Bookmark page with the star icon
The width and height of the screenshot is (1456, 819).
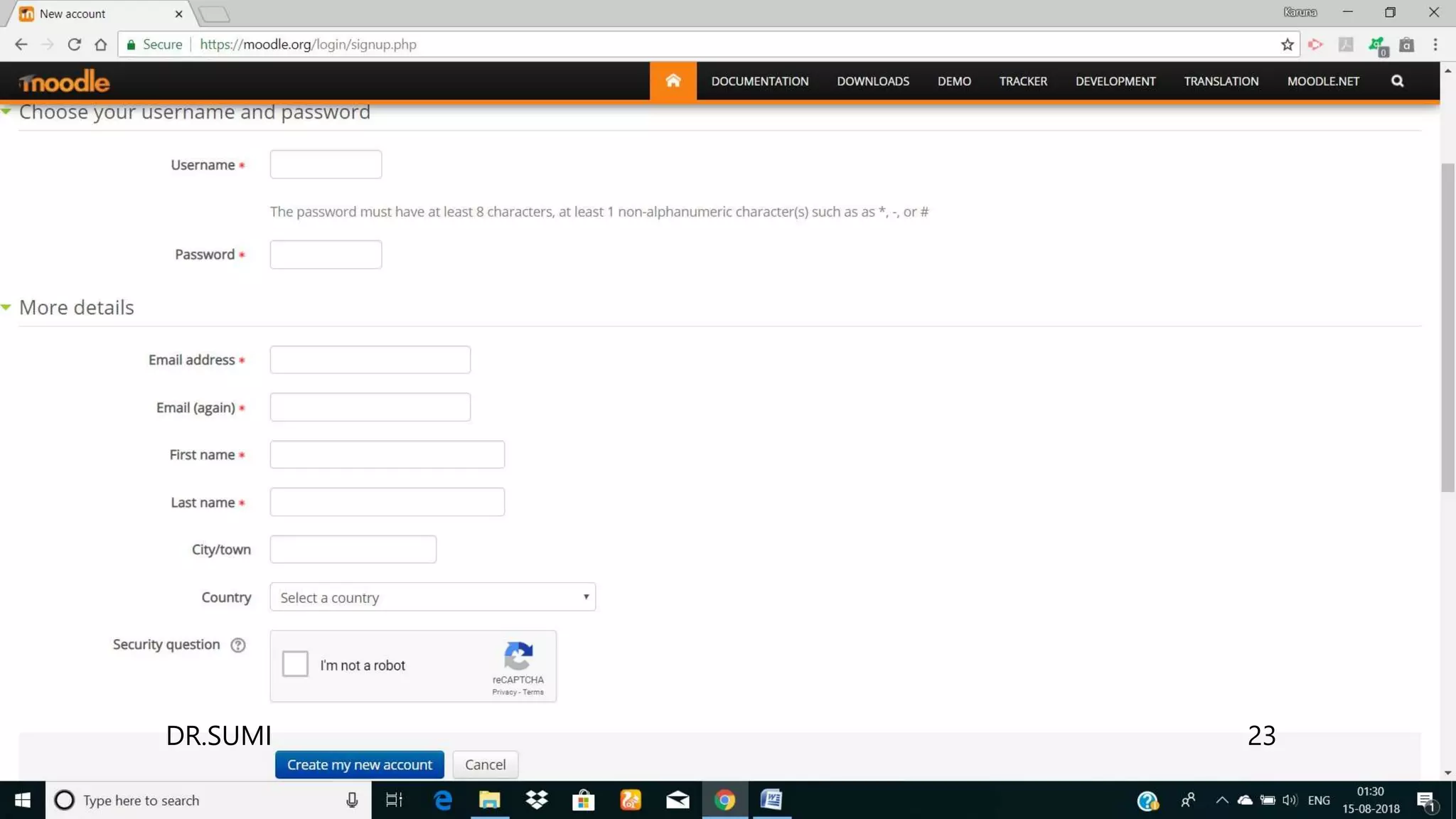(1287, 45)
